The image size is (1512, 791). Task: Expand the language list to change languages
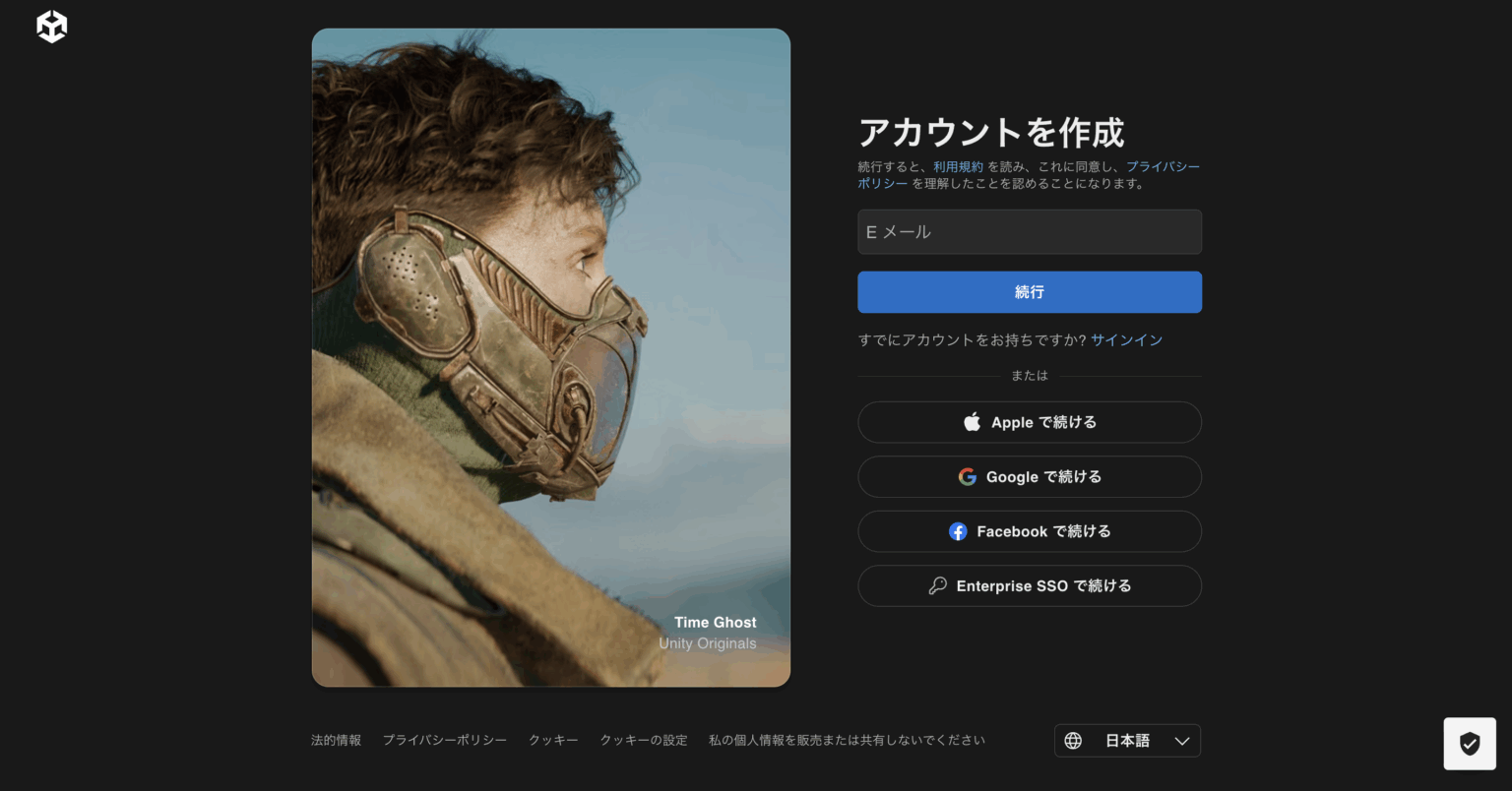coord(1127,741)
